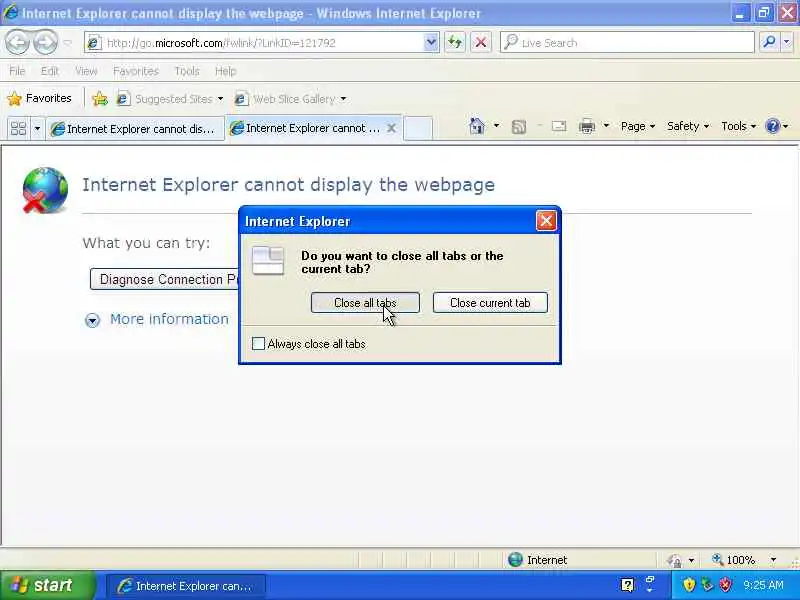Click the yellow security shield tray icon
800x600 pixels.
tap(689, 584)
